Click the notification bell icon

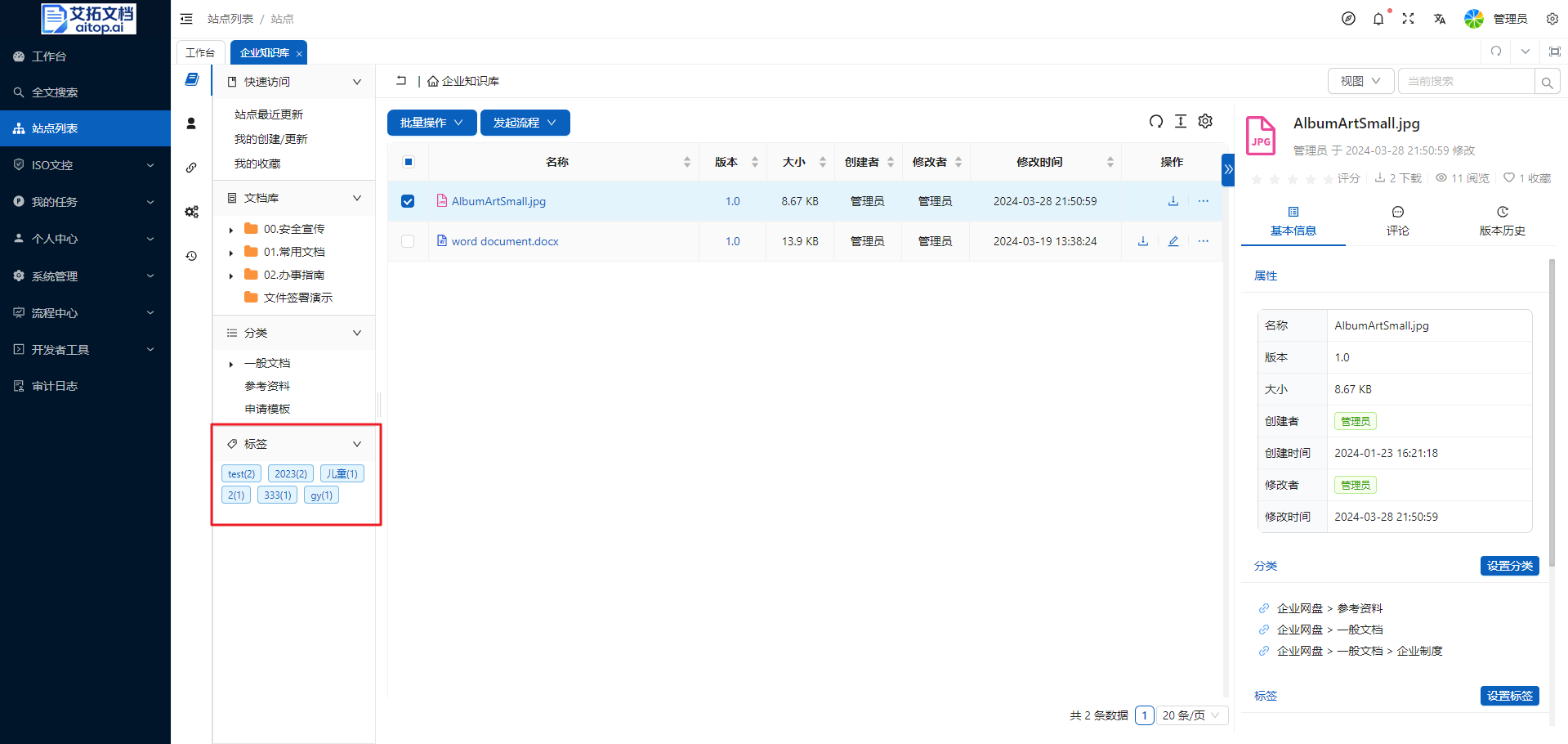tap(1378, 19)
